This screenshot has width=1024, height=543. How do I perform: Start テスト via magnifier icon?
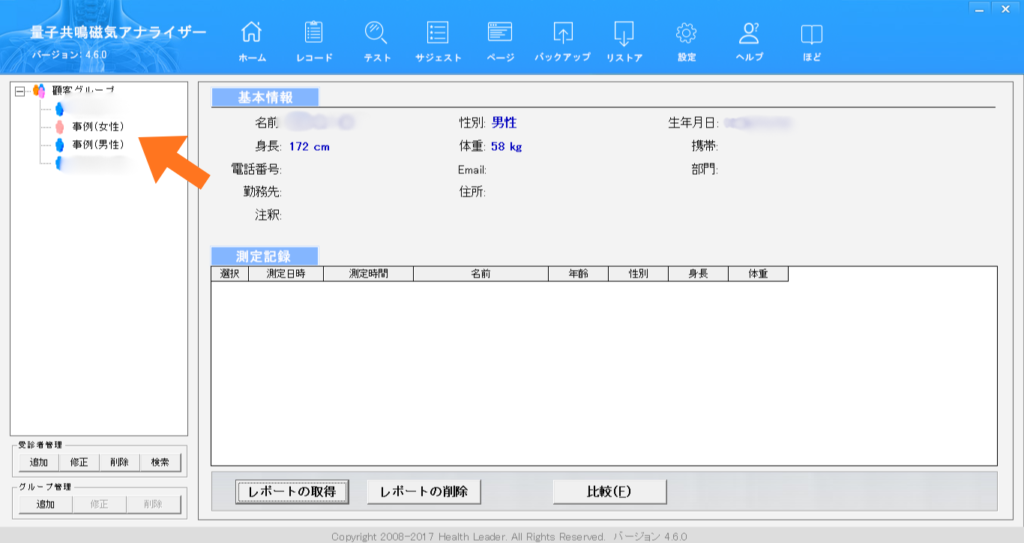376,33
